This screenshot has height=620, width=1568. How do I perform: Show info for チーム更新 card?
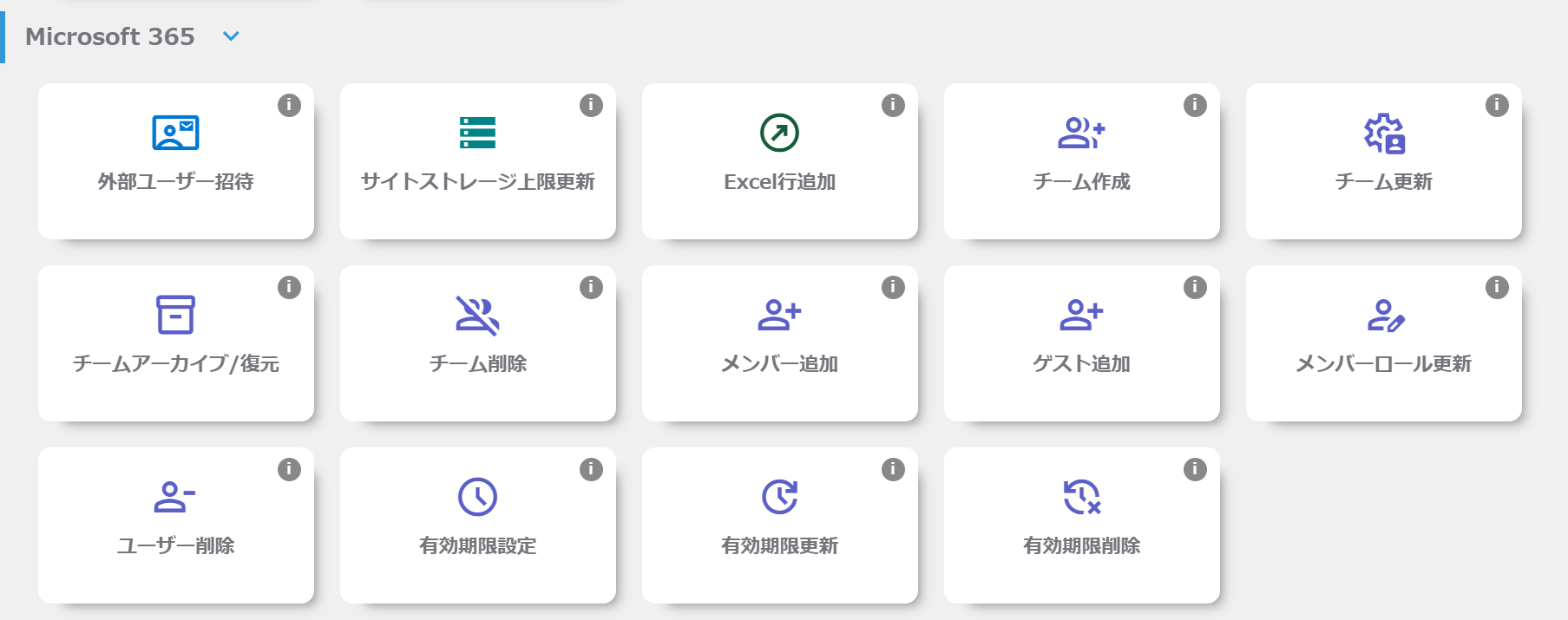tap(1497, 105)
